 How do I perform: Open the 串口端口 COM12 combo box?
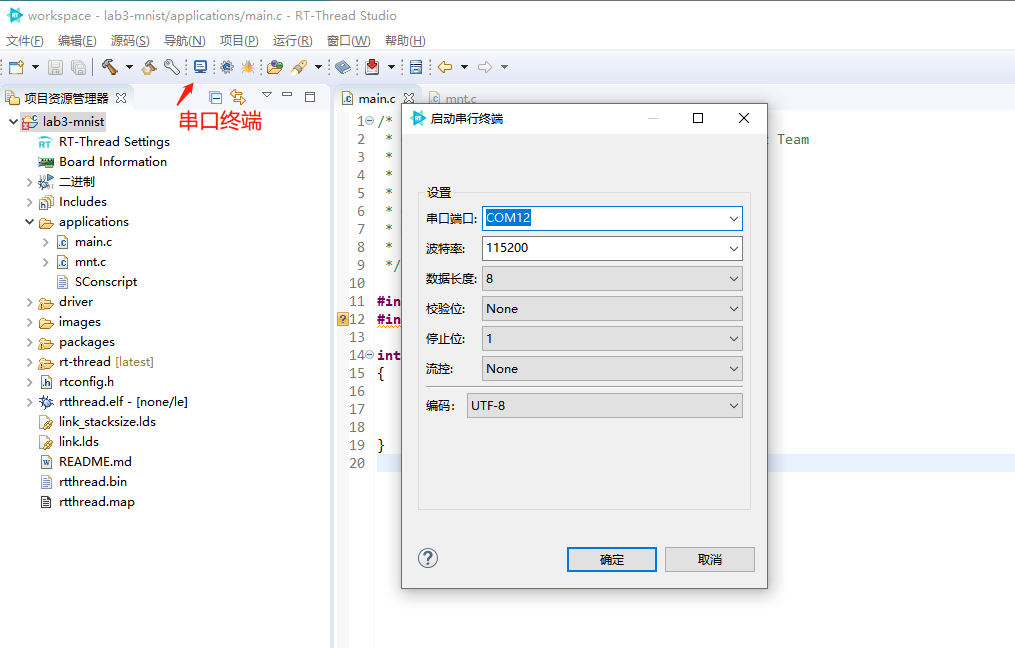point(612,218)
